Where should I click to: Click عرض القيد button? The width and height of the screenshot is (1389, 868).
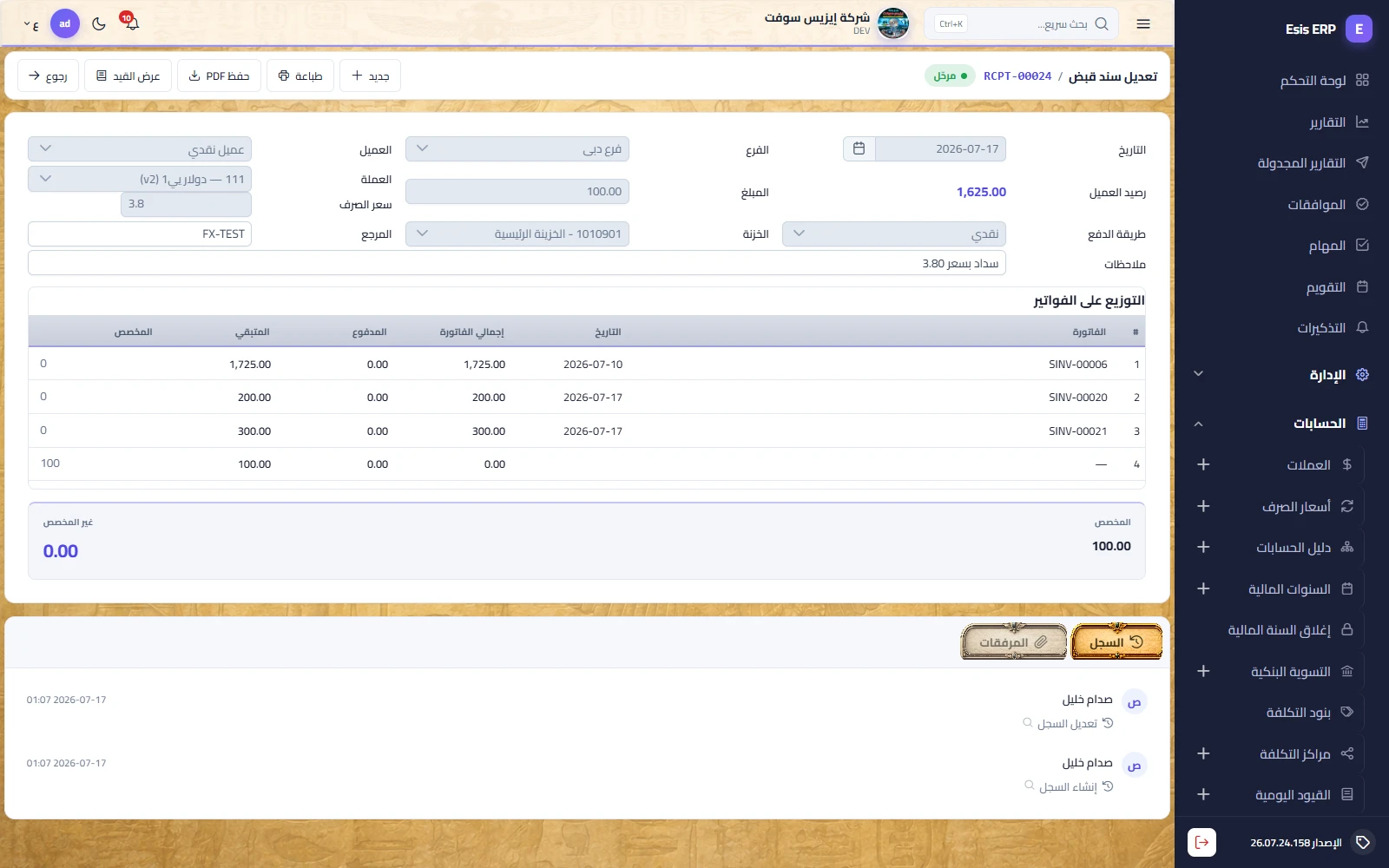[128, 76]
